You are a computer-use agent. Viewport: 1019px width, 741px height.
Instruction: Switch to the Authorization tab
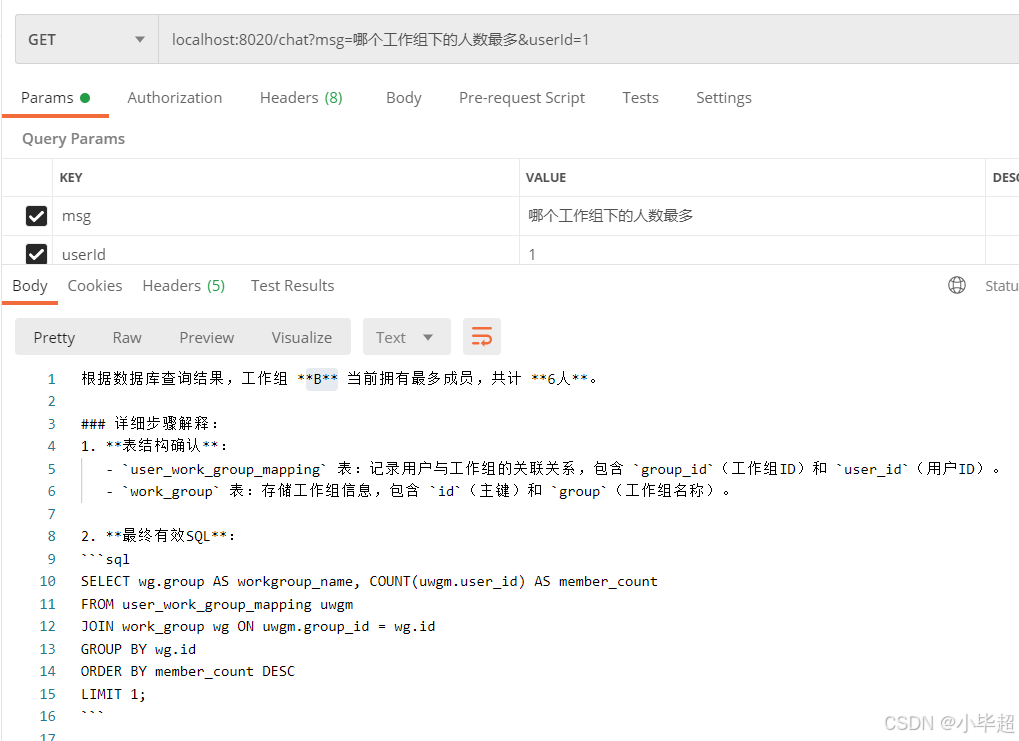(174, 98)
